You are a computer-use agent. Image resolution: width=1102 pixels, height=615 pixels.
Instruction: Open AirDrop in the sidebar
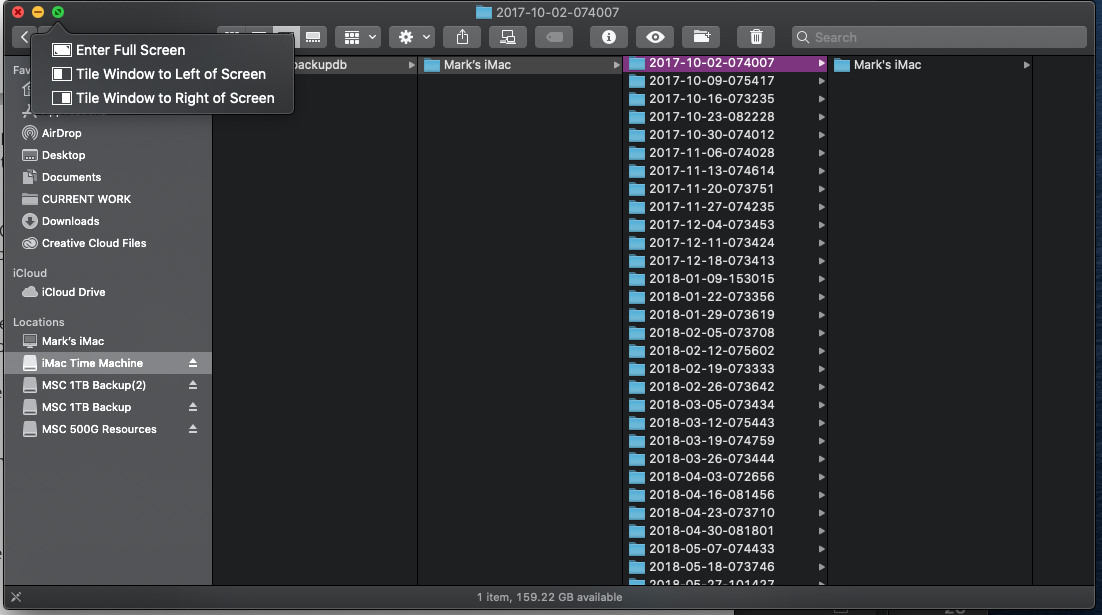point(61,133)
